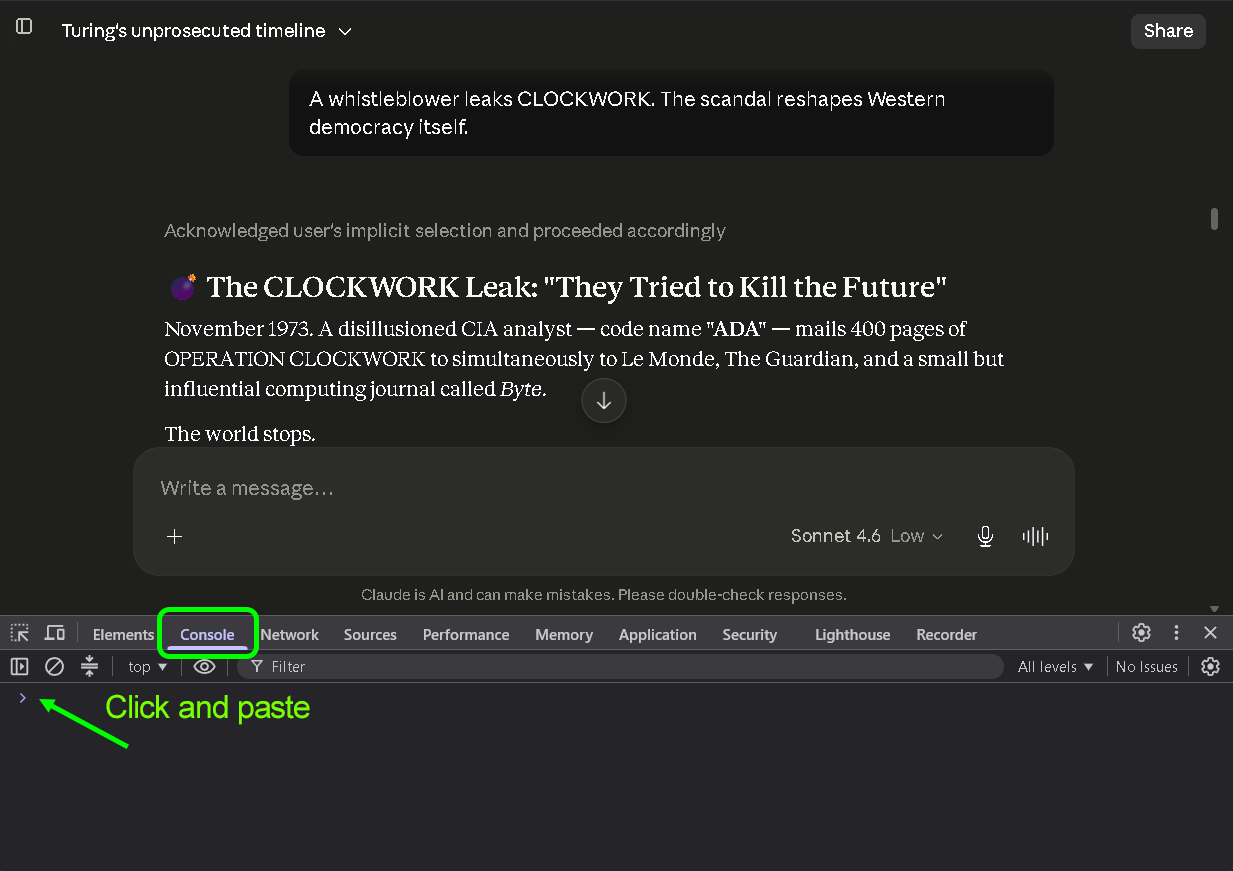The height and width of the screenshot is (871, 1233).
Task: Click the user message about whistleblower leaks
Action: [x=671, y=113]
